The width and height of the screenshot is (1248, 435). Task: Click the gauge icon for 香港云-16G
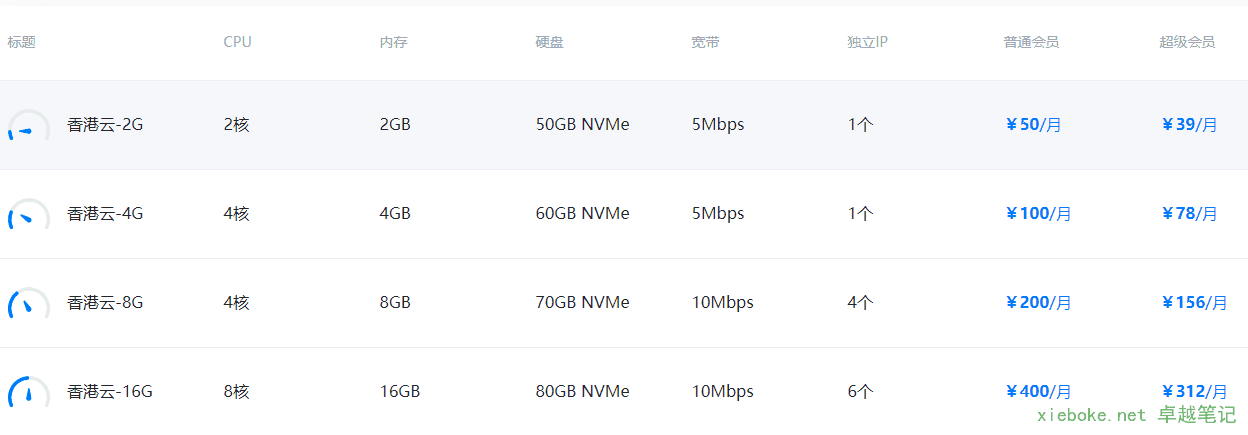tap(28, 393)
